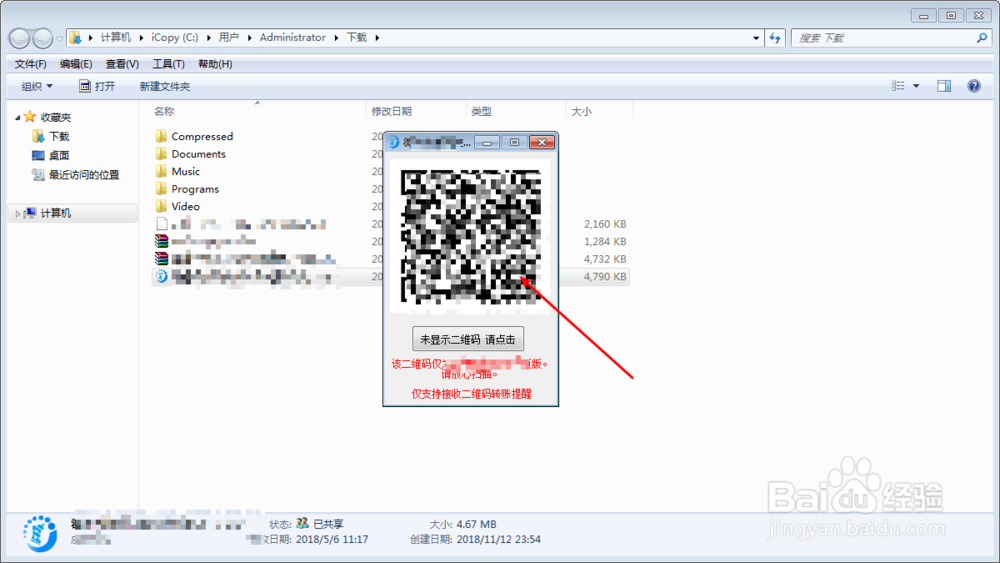Click the Back navigation arrow button
This screenshot has height=563, width=1000.
tap(19, 38)
